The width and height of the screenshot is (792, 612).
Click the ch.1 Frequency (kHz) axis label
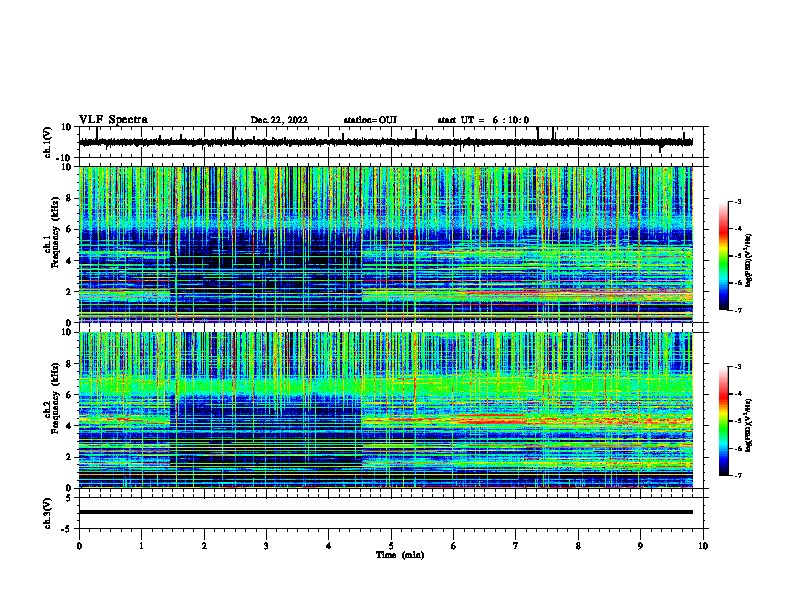pos(52,234)
